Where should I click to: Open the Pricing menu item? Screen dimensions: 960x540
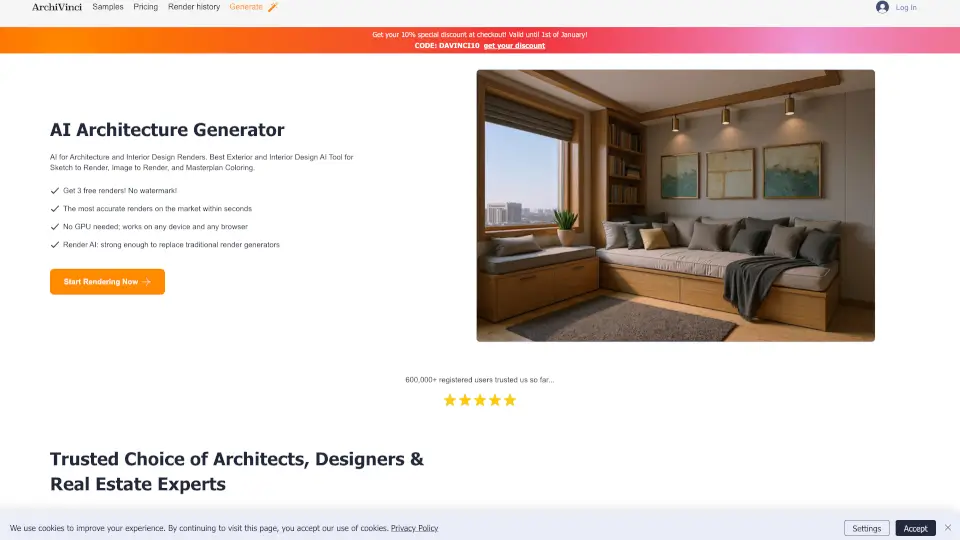pos(146,7)
